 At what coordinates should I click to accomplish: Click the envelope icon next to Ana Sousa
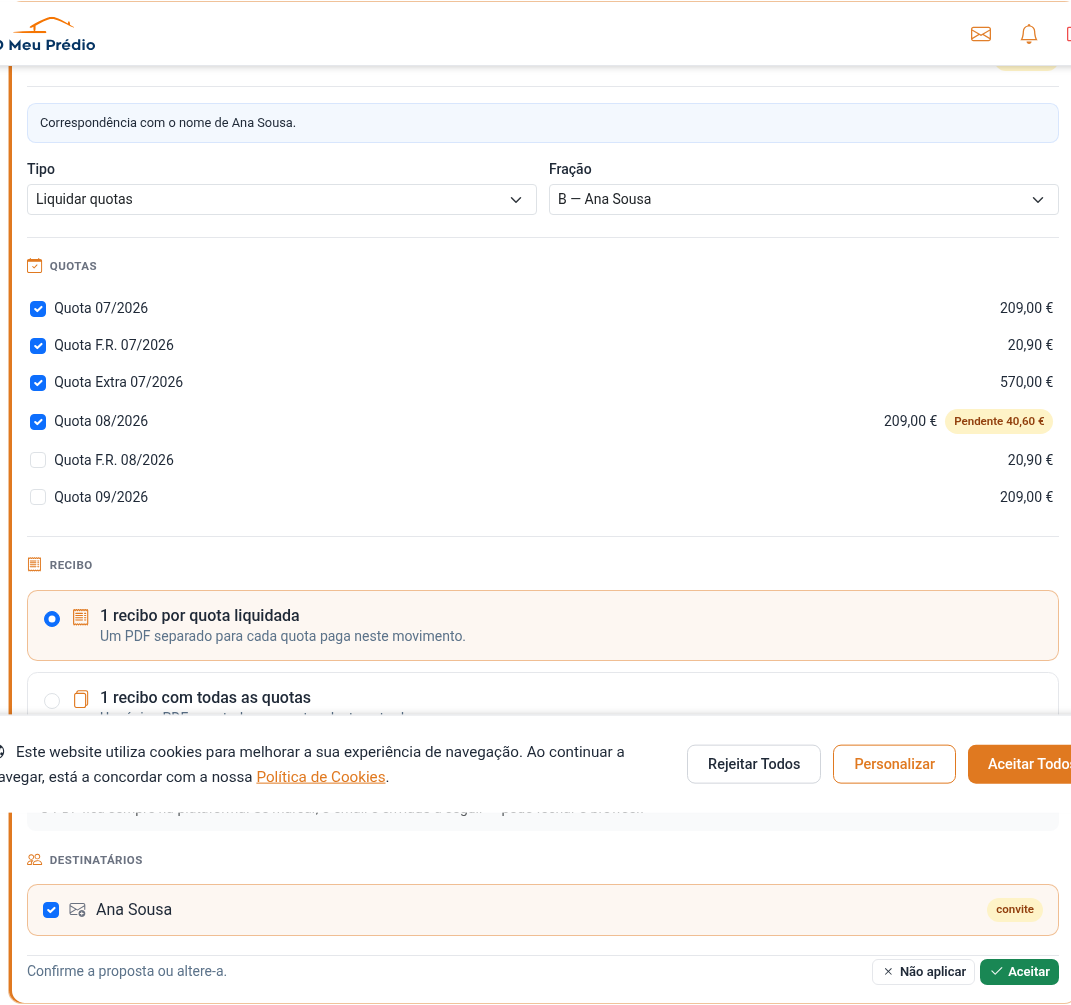(x=77, y=910)
